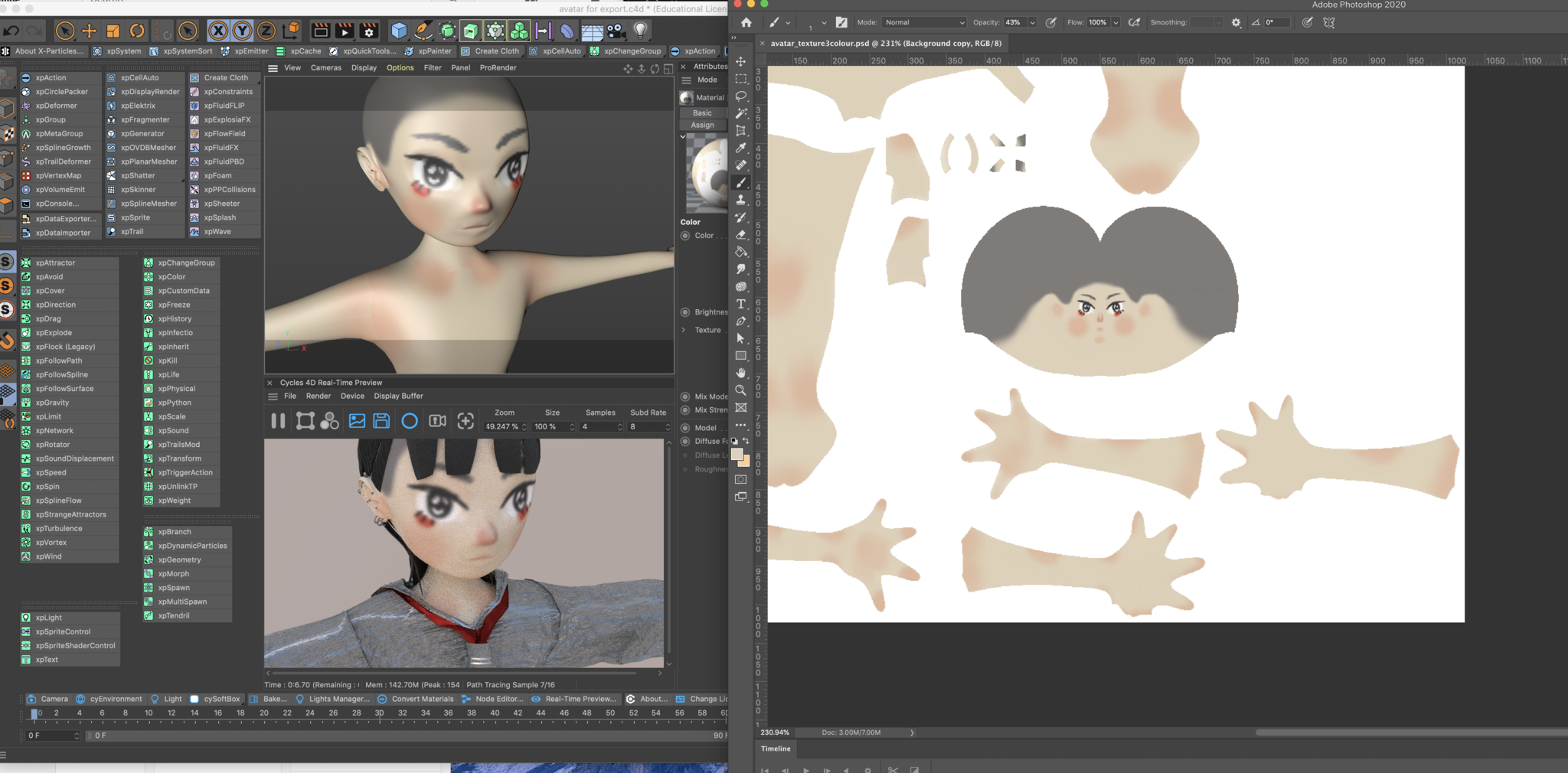1568x773 pixels.
Task: Open the Render menu in Cycles preview
Action: [x=318, y=396]
